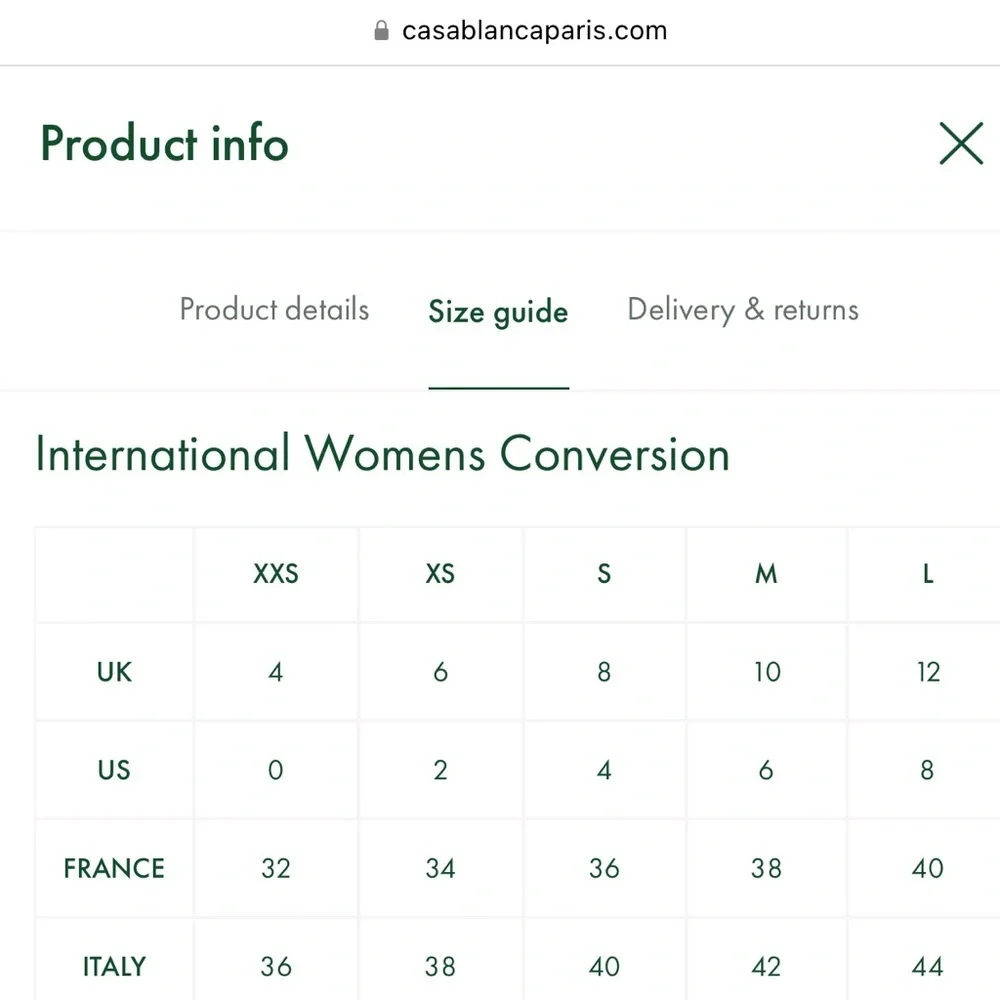Click UK size 10 cell
Viewport: 1000px width, 1000px height.
[x=766, y=672]
